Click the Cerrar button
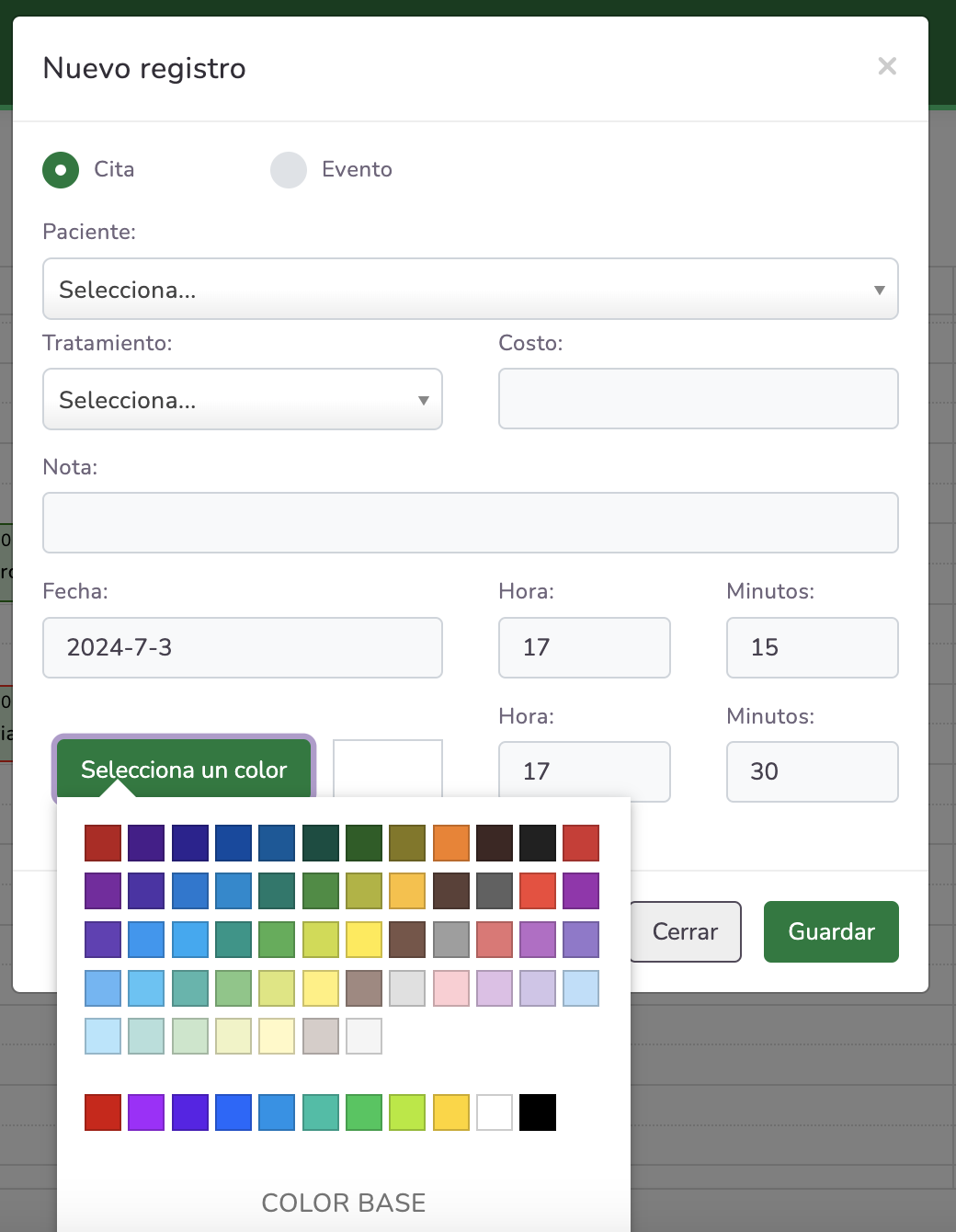The height and width of the screenshot is (1232, 956). (685, 931)
